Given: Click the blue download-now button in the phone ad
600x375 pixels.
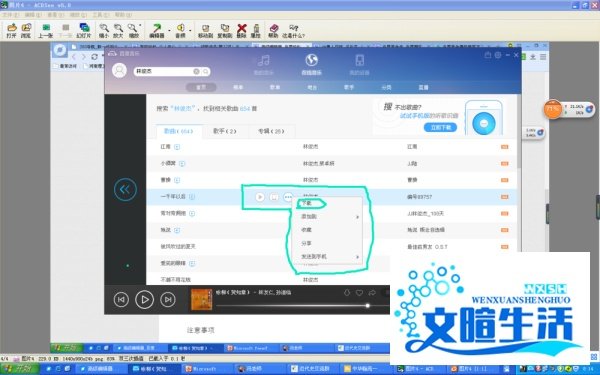Looking at the screenshot, I should (440, 127).
